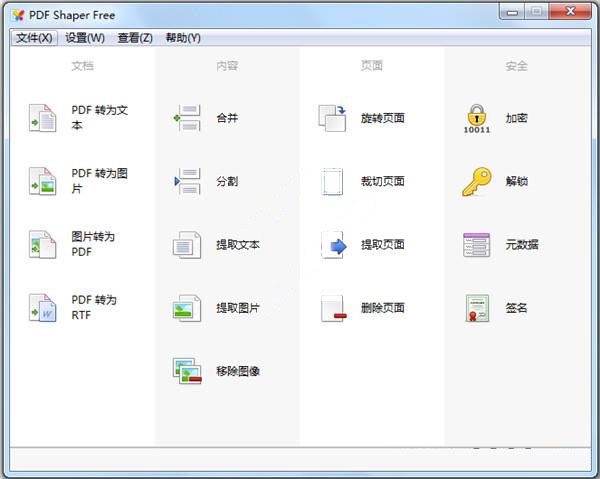Click the 元数据 metadata icon
Image resolution: width=600 pixels, height=479 pixels.
point(477,244)
